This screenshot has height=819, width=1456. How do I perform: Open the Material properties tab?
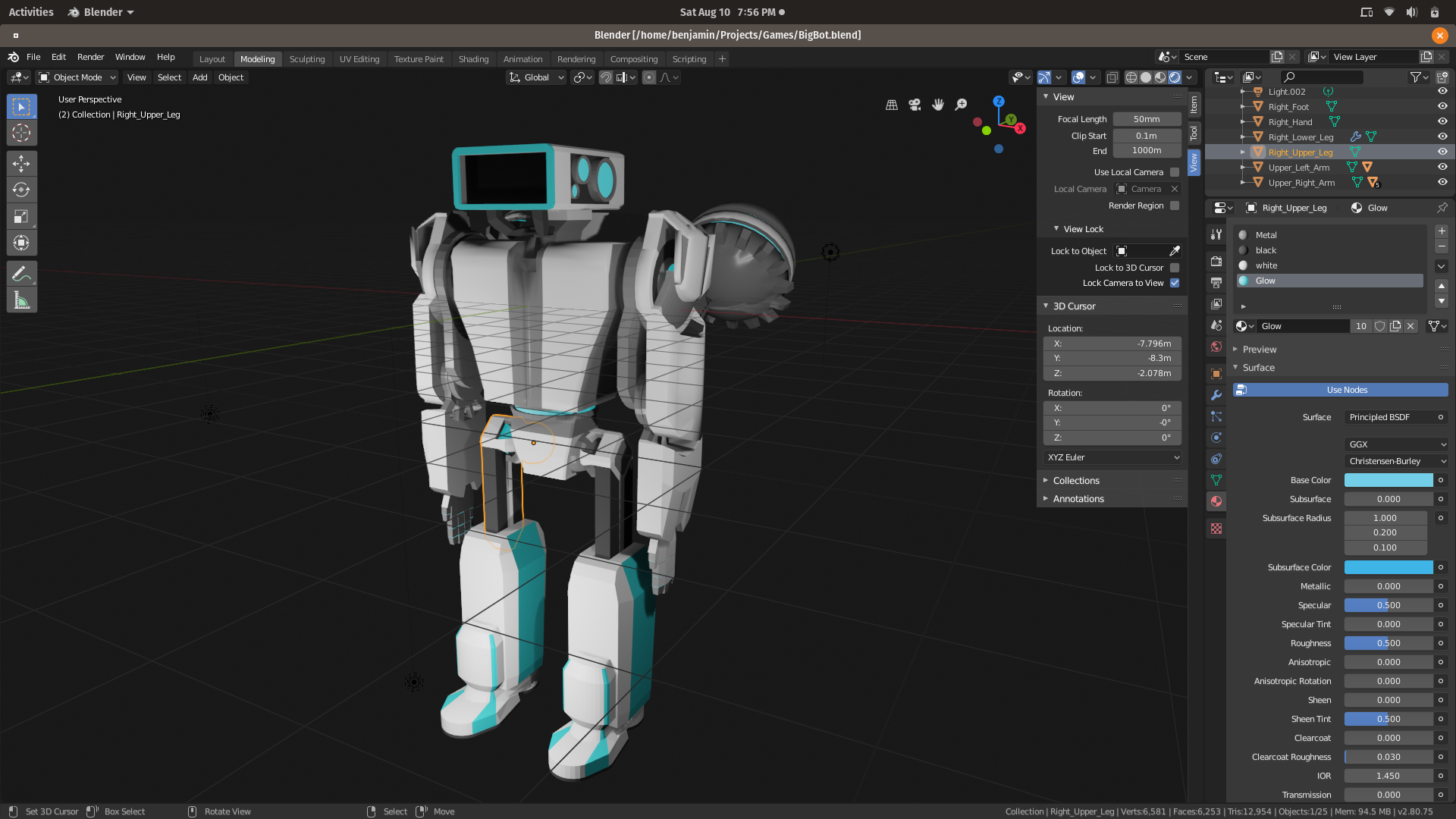click(x=1216, y=501)
